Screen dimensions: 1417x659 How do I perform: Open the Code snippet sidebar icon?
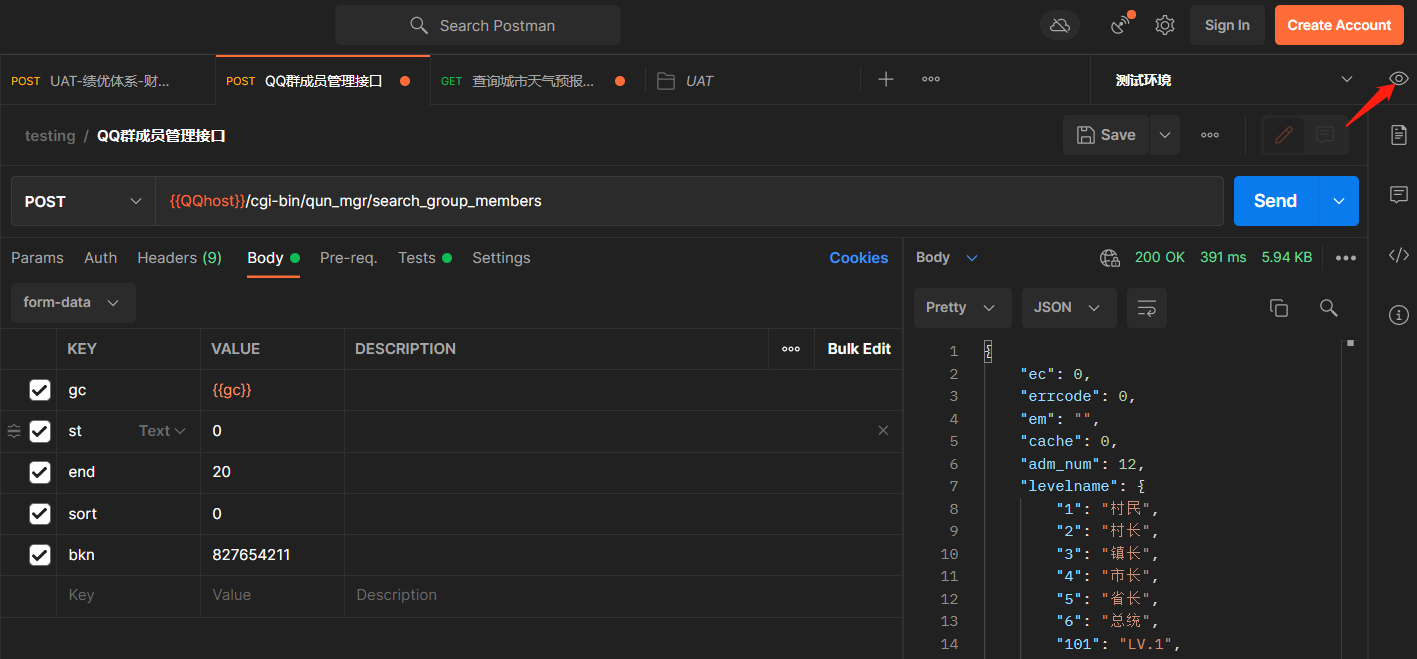(1399, 255)
